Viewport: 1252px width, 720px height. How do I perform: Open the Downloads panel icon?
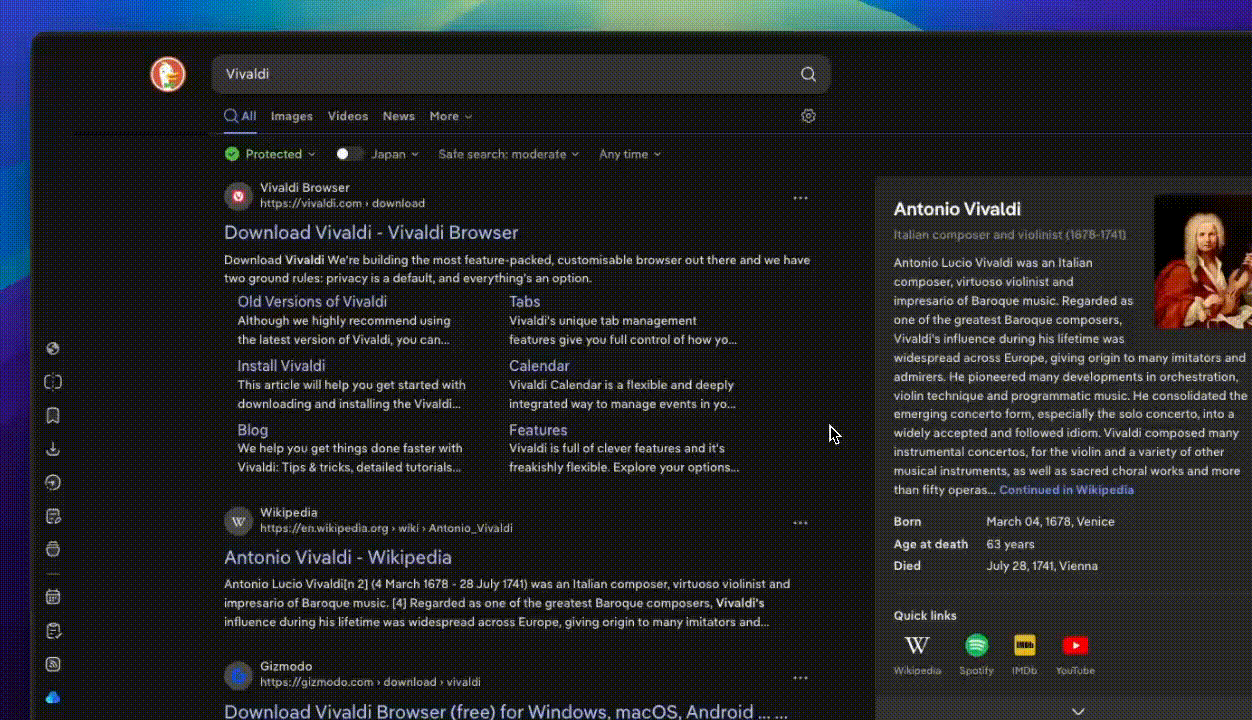click(53, 449)
